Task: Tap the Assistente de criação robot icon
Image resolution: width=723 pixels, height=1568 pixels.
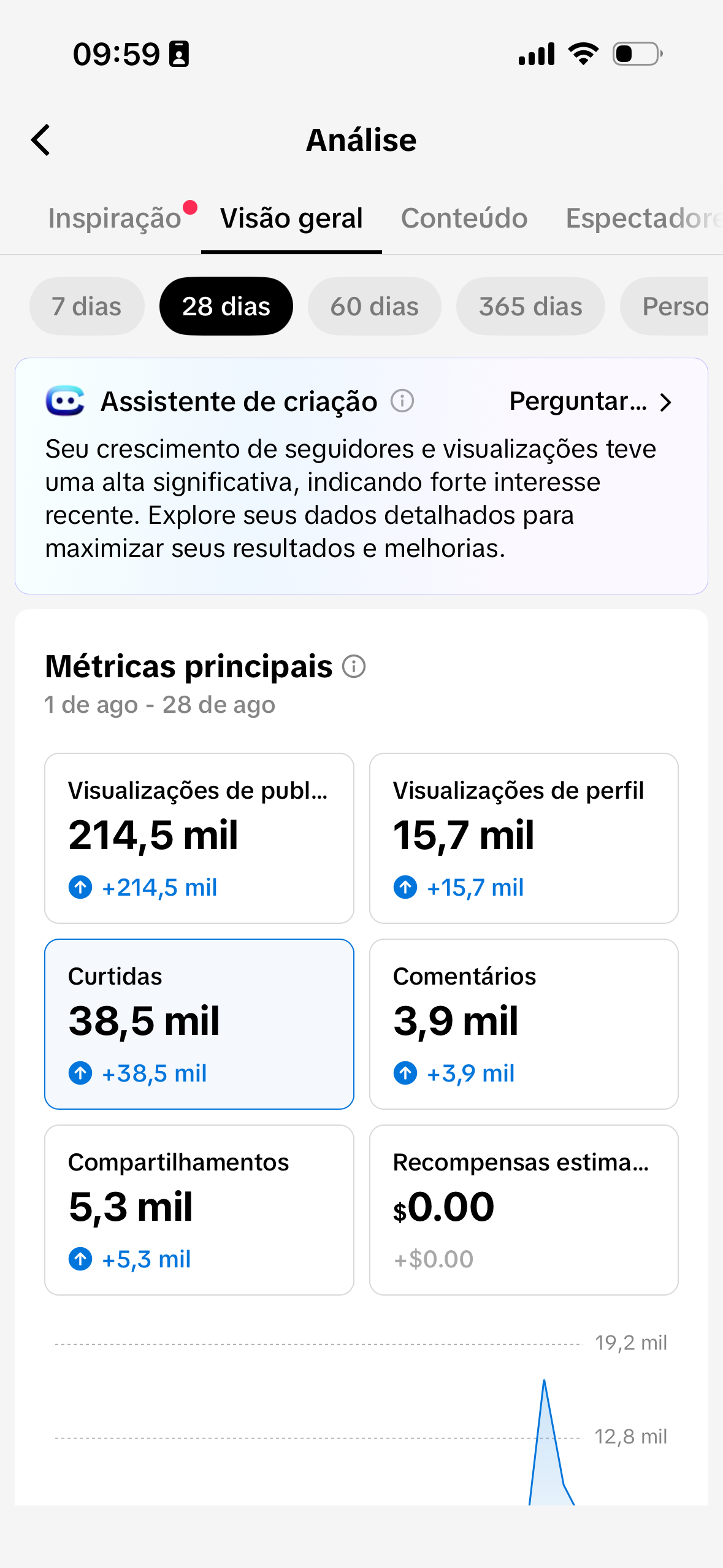Action: pos(65,401)
